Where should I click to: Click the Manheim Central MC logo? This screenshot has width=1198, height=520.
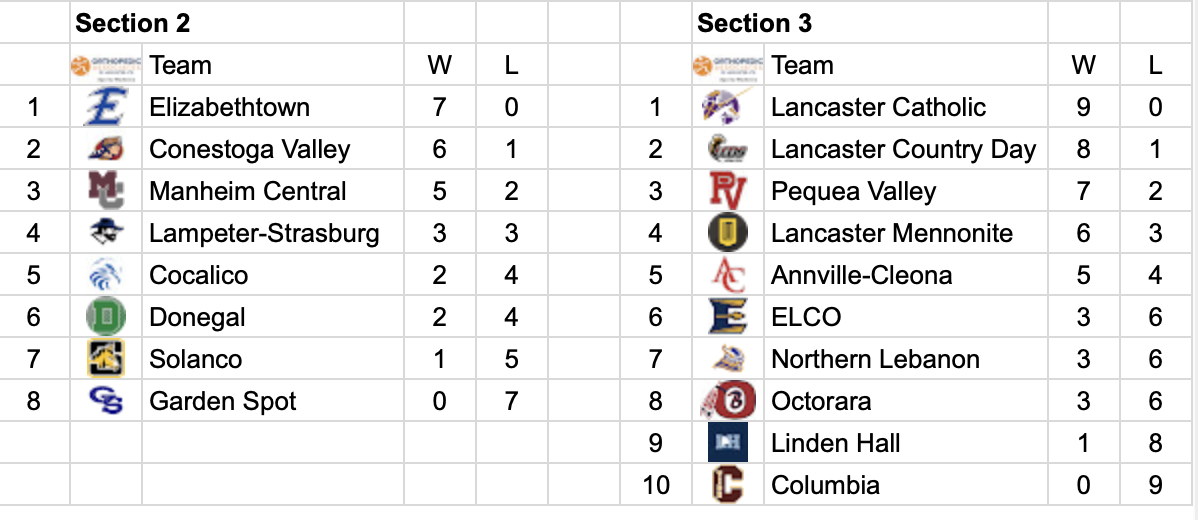105,191
